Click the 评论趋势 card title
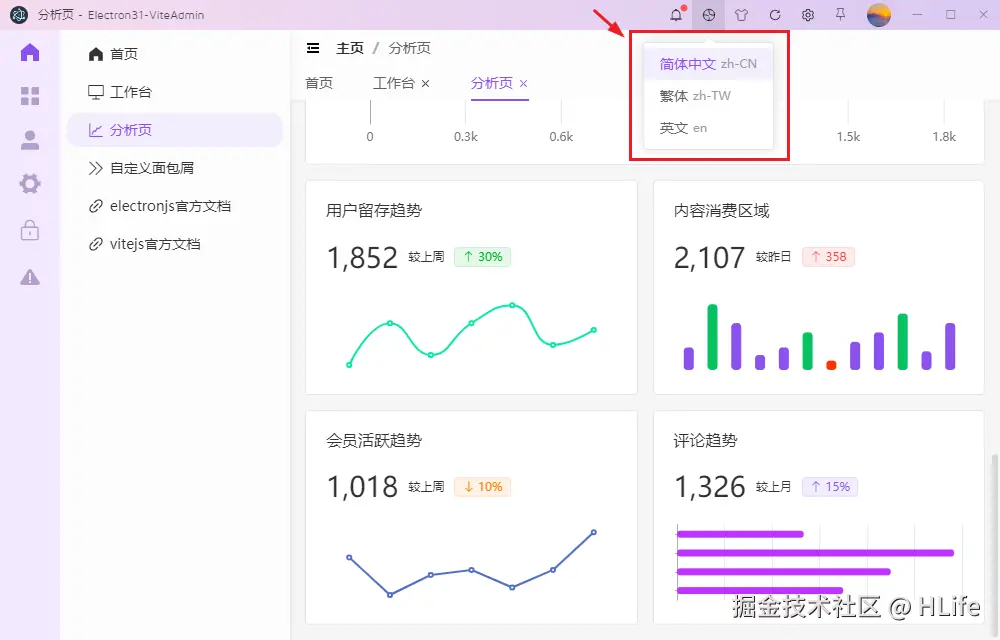The height and width of the screenshot is (640, 1000). (705, 440)
